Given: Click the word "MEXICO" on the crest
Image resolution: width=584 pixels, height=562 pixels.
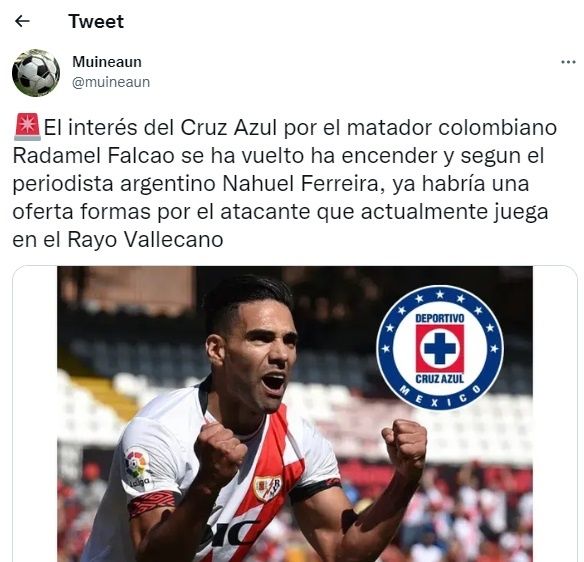Looking at the screenshot, I should [440, 397].
